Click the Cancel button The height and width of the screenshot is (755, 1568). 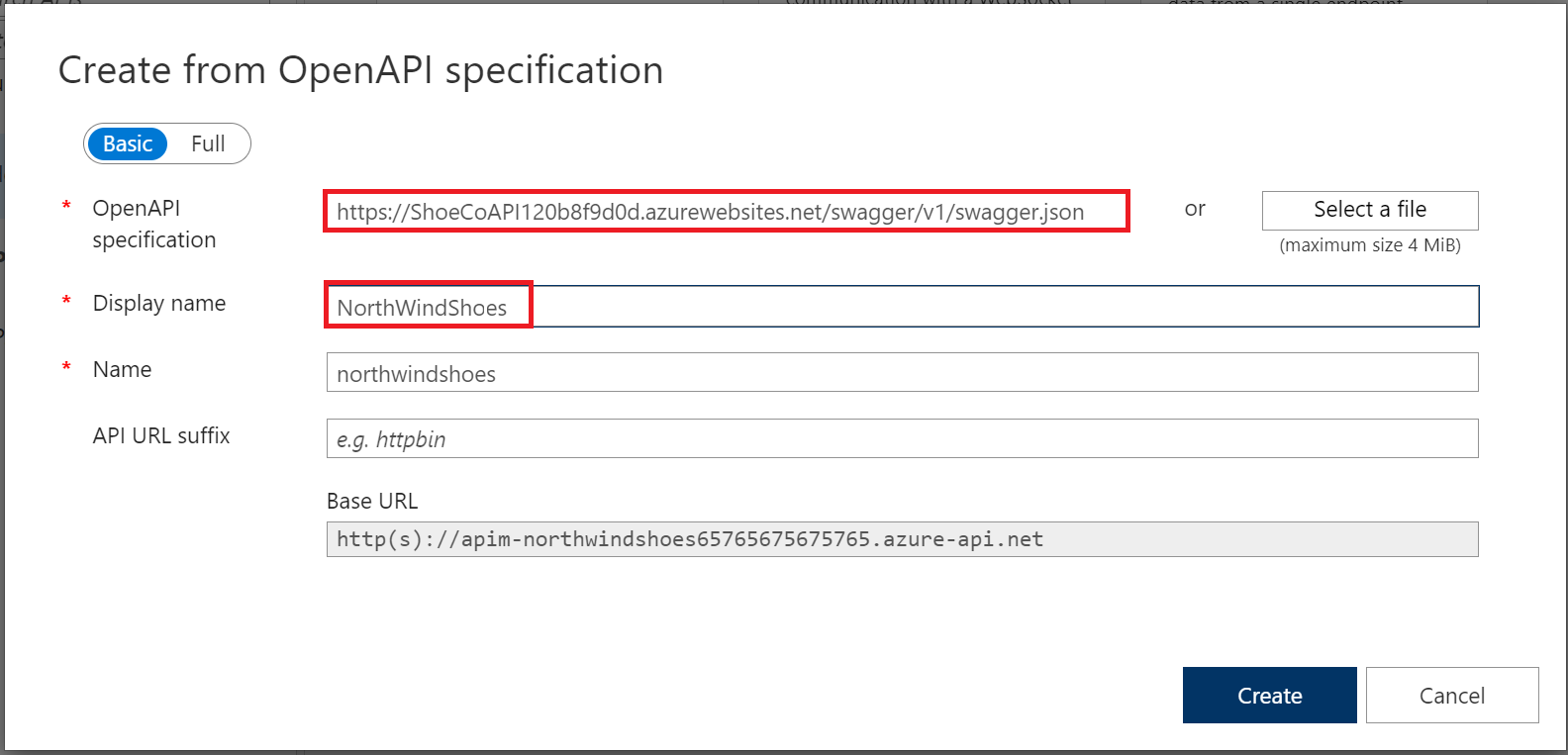click(x=1451, y=695)
